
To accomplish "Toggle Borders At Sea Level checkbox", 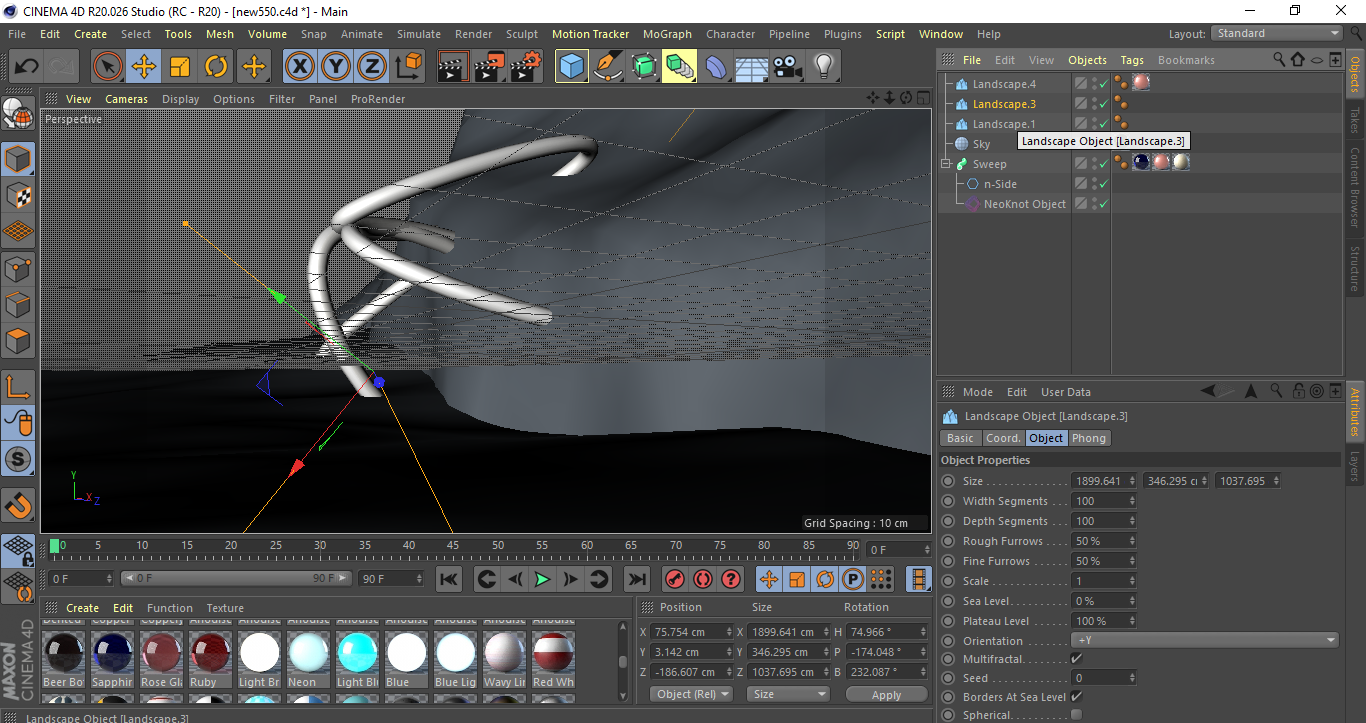I will tap(1076, 697).
